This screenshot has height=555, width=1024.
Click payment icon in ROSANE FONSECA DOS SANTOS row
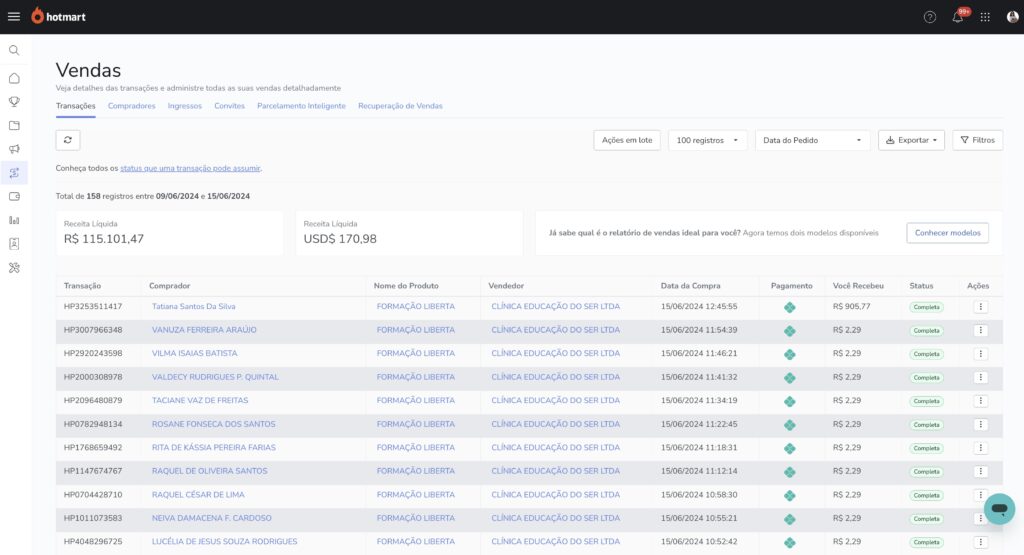(790, 425)
